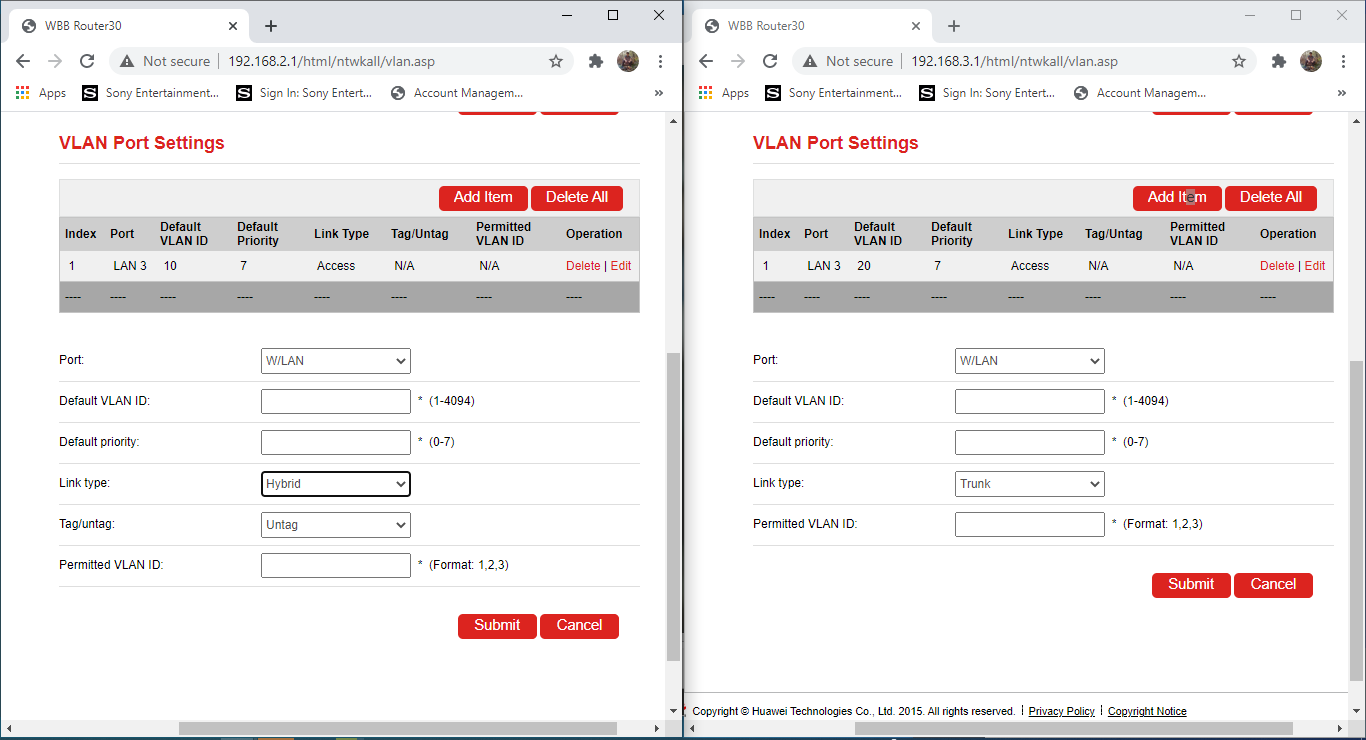Click Add Item in the left VLAN table
Screen dimensions: 1366x740
click(483, 197)
